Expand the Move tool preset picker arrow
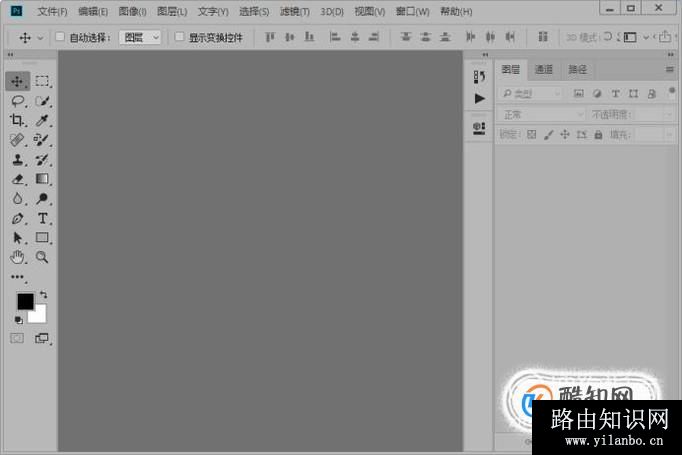The image size is (682, 455). coord(40,38)
